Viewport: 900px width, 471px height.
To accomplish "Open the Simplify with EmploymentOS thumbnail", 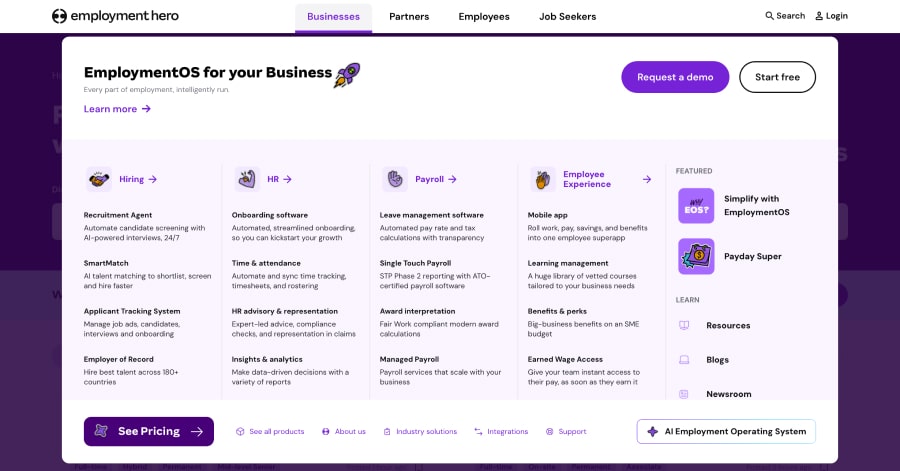I will [x=696, y=205].
